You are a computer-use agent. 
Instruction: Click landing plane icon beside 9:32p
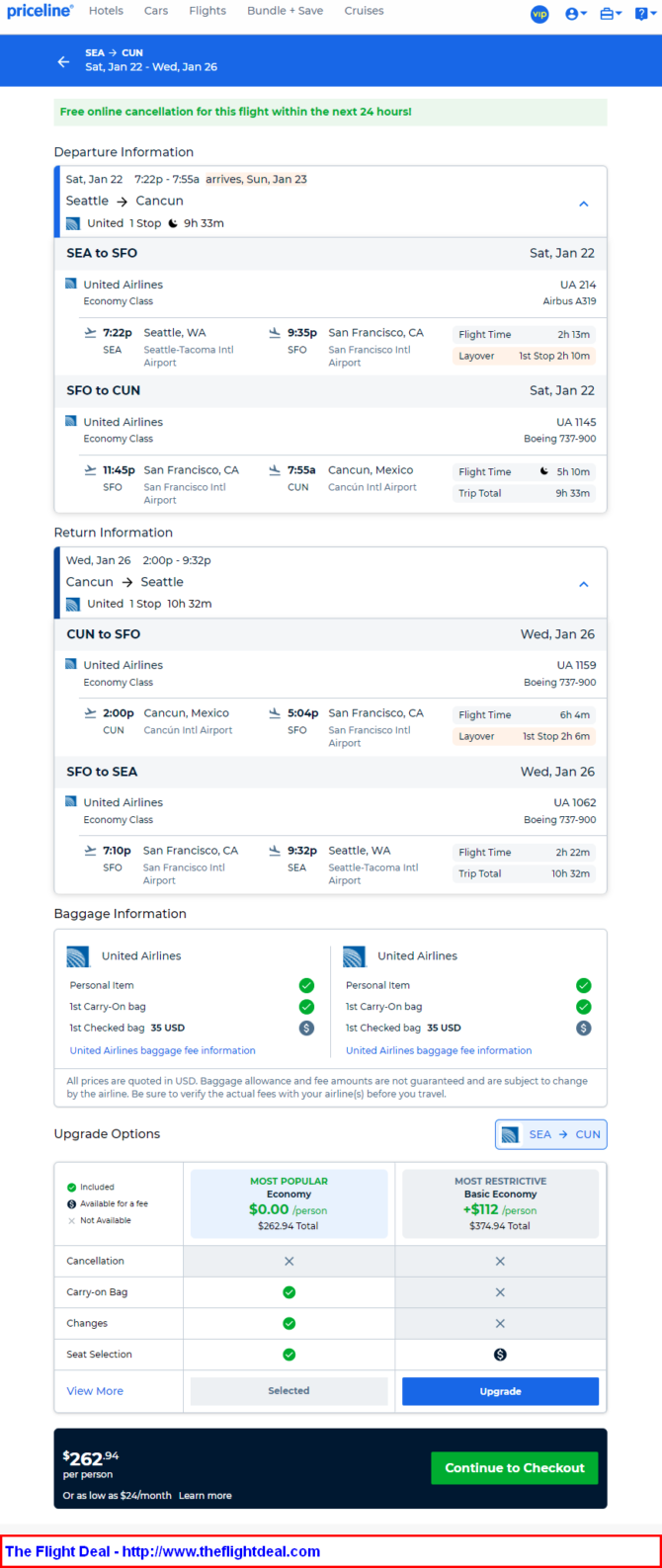[275, 851]
